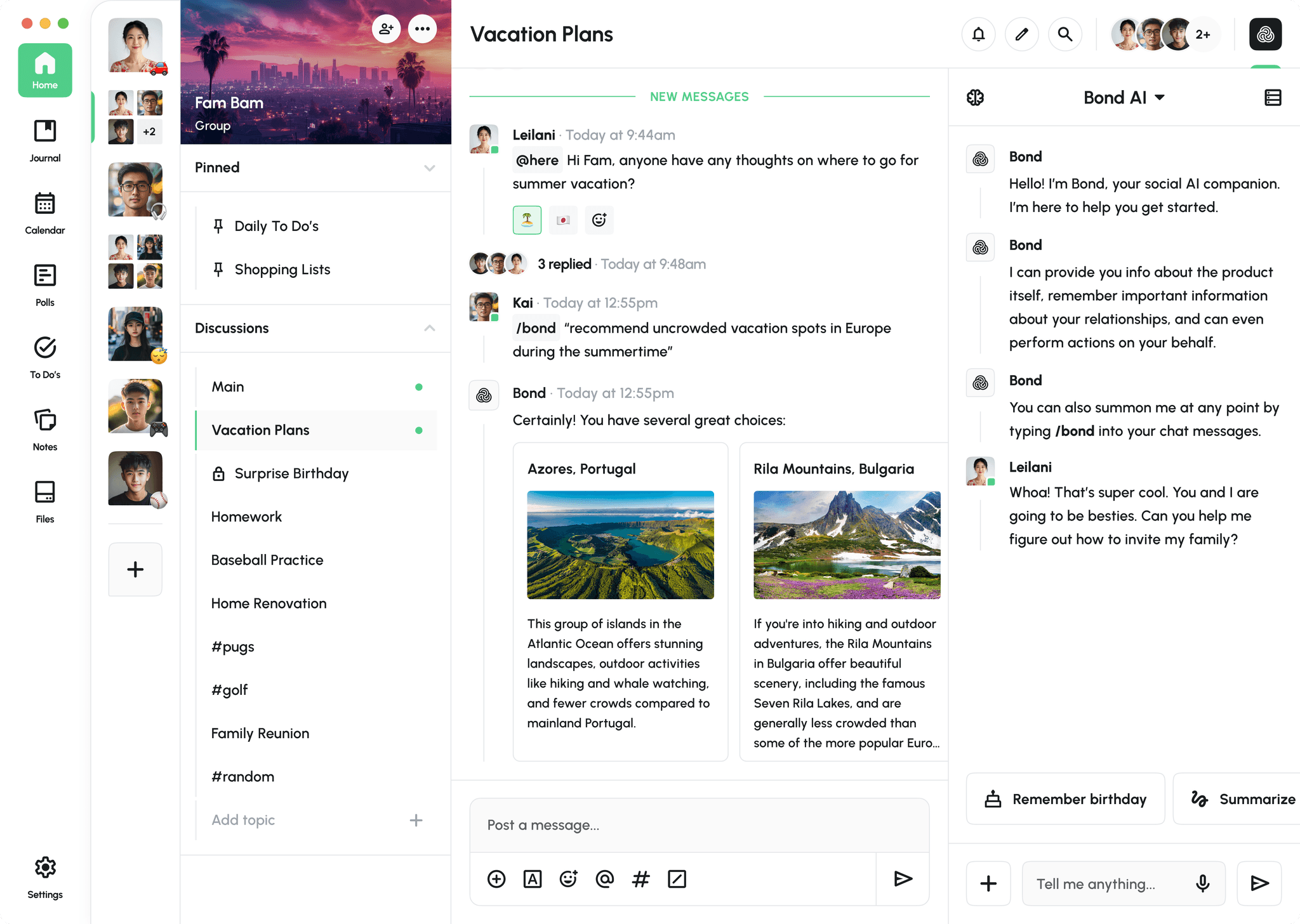
Task: Select the Vacation Plans discussion
Action: [316, 430]
